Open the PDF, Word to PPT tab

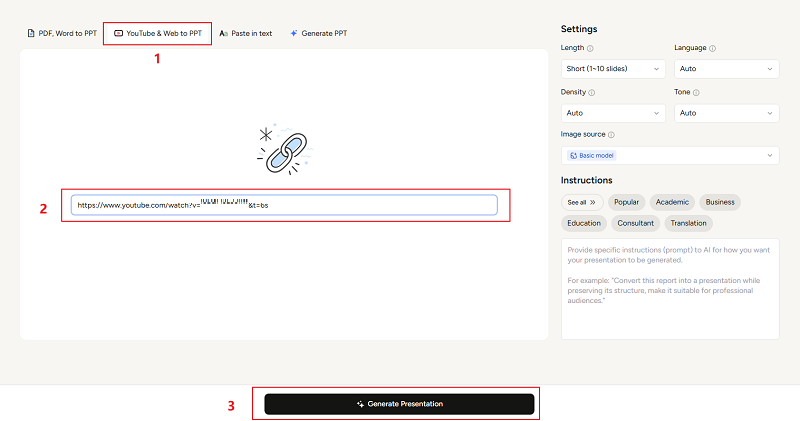point(62,33)
